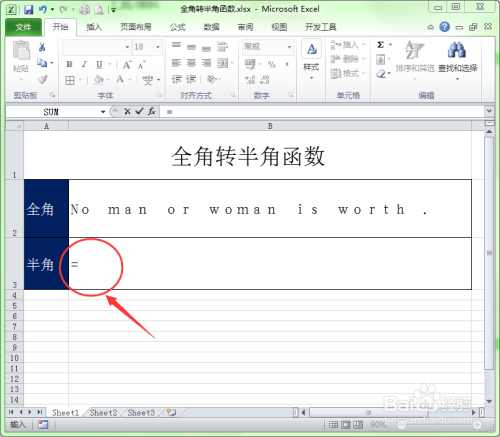Switch to the 视图 View tab
This screenshot has height=437, width=500.
tap(279, 27)
